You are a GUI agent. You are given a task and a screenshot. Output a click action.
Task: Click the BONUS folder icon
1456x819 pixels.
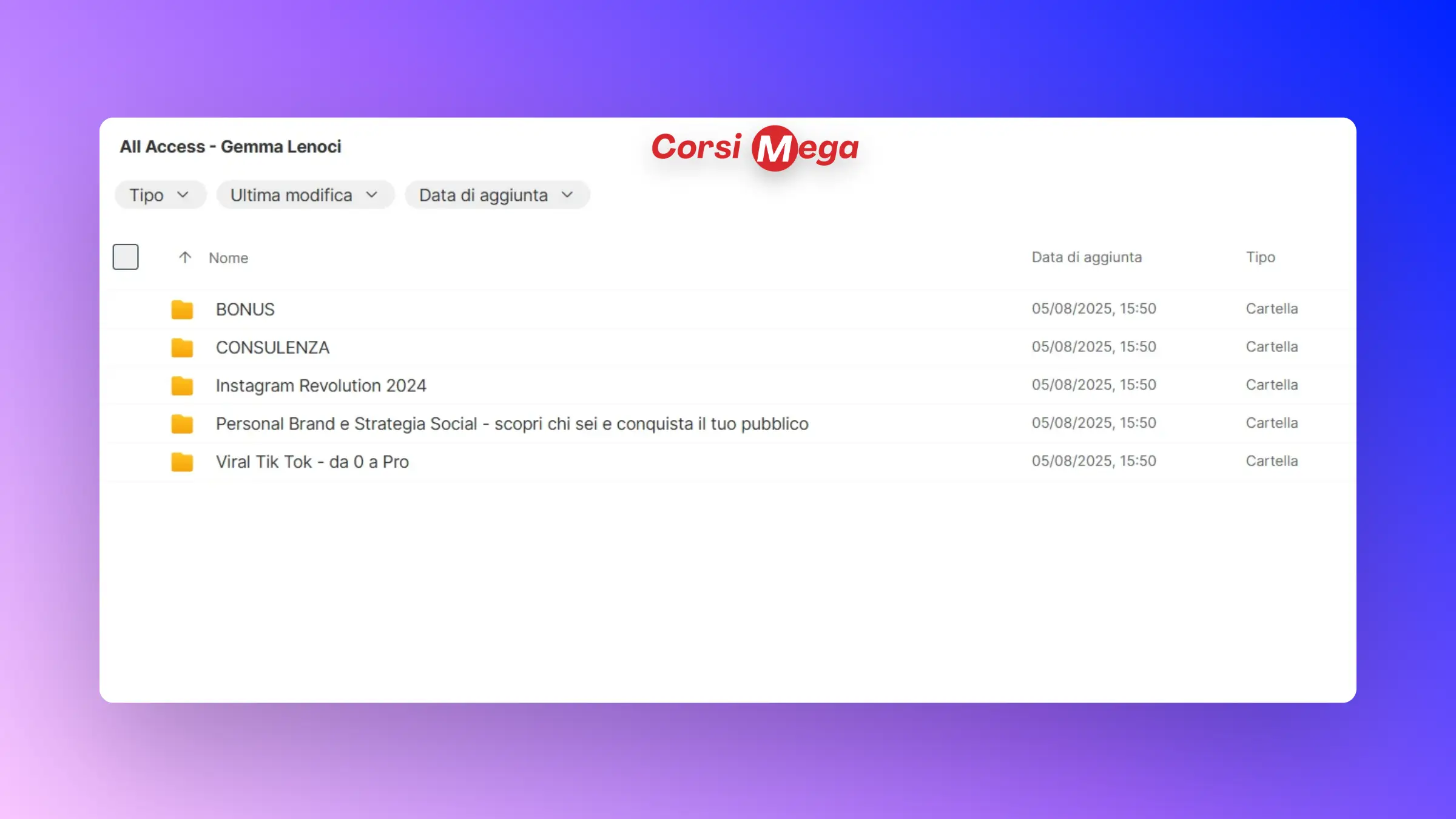tap(181, 309)
